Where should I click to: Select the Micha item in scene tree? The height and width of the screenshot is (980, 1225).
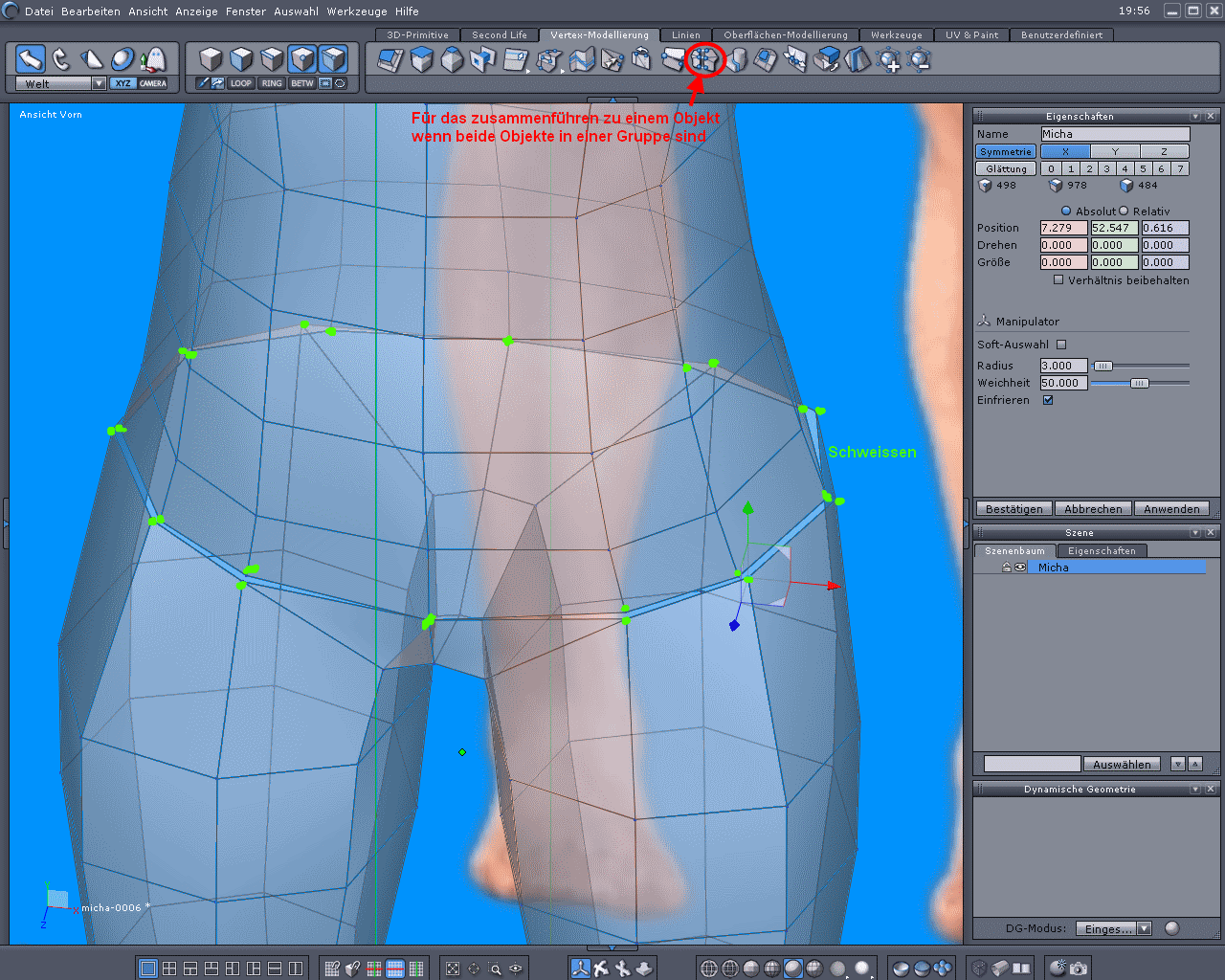click(1053, 568)
